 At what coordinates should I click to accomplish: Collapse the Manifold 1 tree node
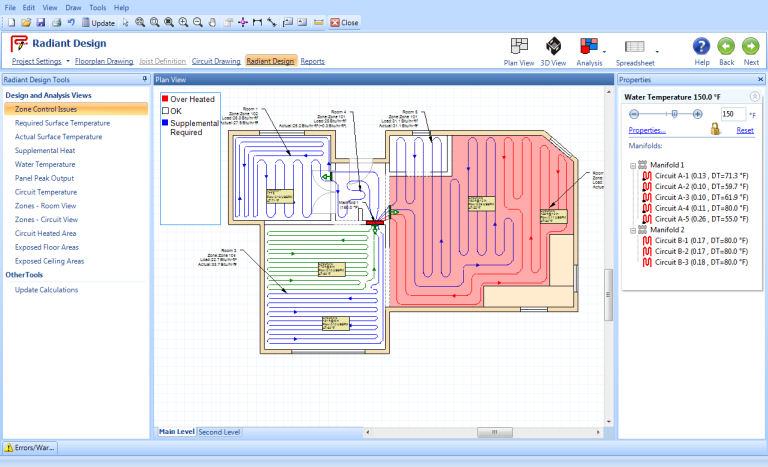633,166
